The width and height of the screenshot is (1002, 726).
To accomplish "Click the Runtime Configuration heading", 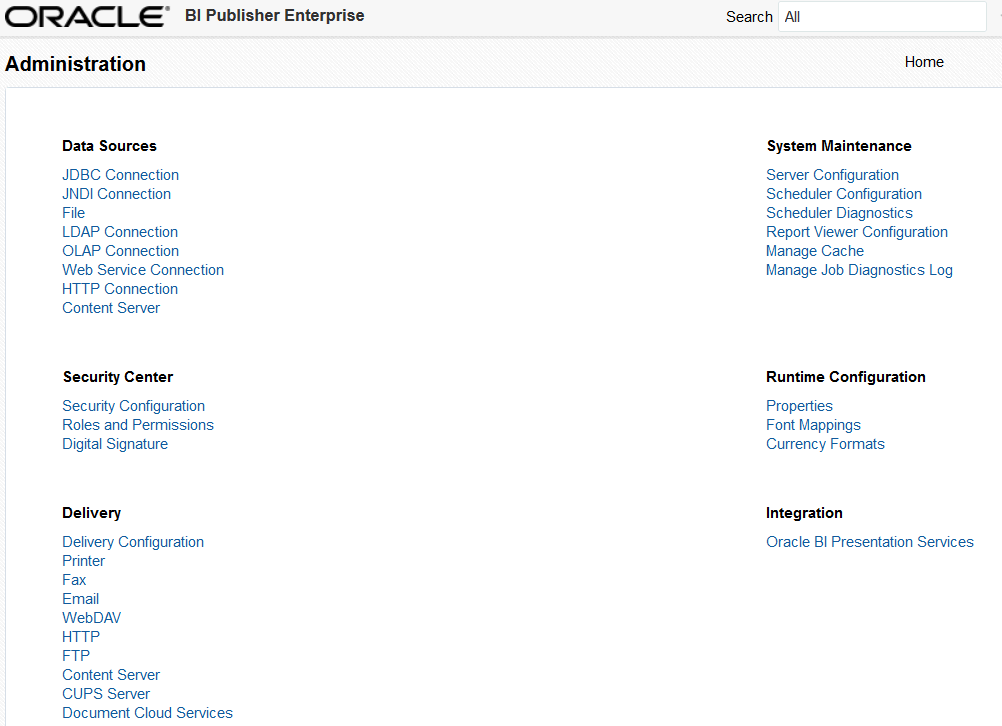I will click(845, 377).
